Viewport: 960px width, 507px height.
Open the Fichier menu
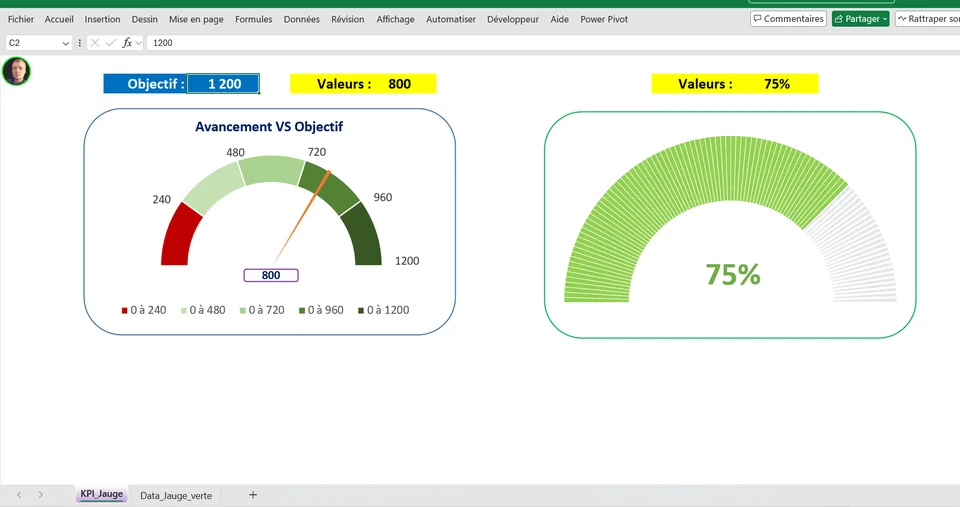[x=21, y=19]
